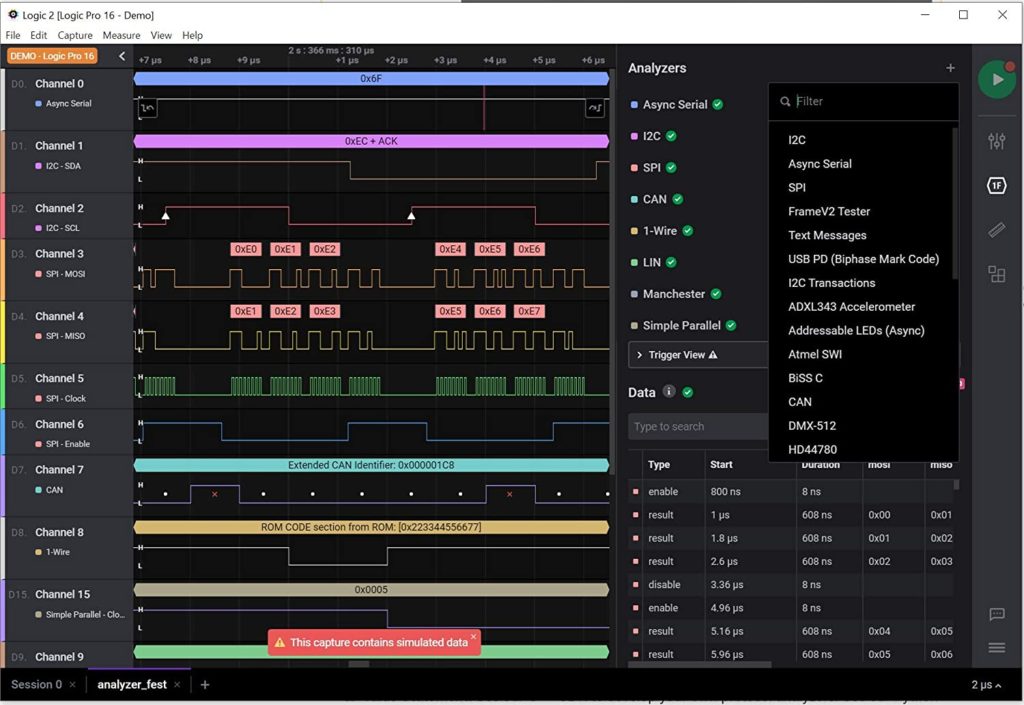Click the DEMO - Logic Pro 16 badge
Image resolution: width=1024 pixels, height=705 pixels.
52,56
